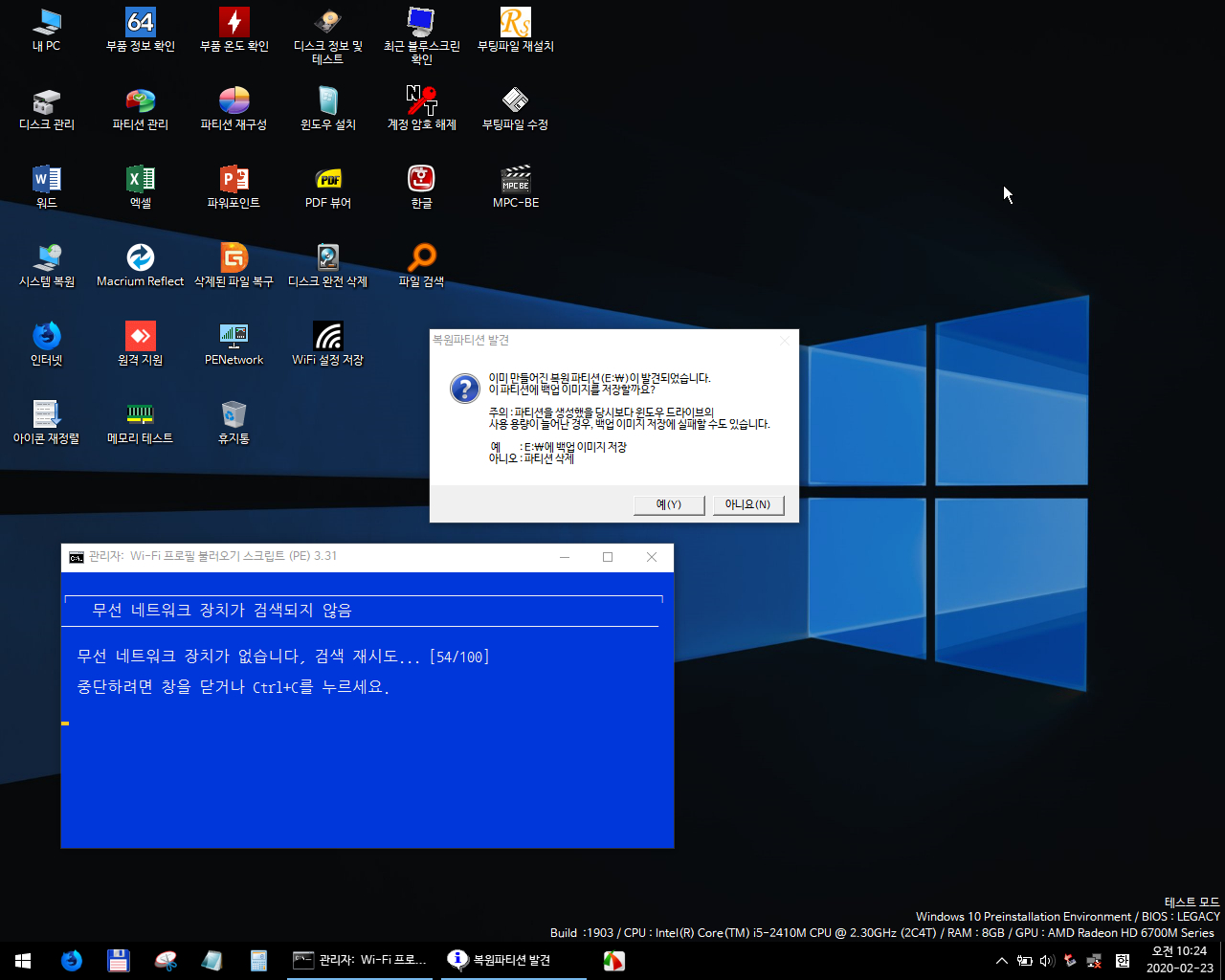Viewport: 1225px width, 980px height.
Task: Toggle the 한 input language indicator
Action: pyautogui.click(x=1123, y=961)
